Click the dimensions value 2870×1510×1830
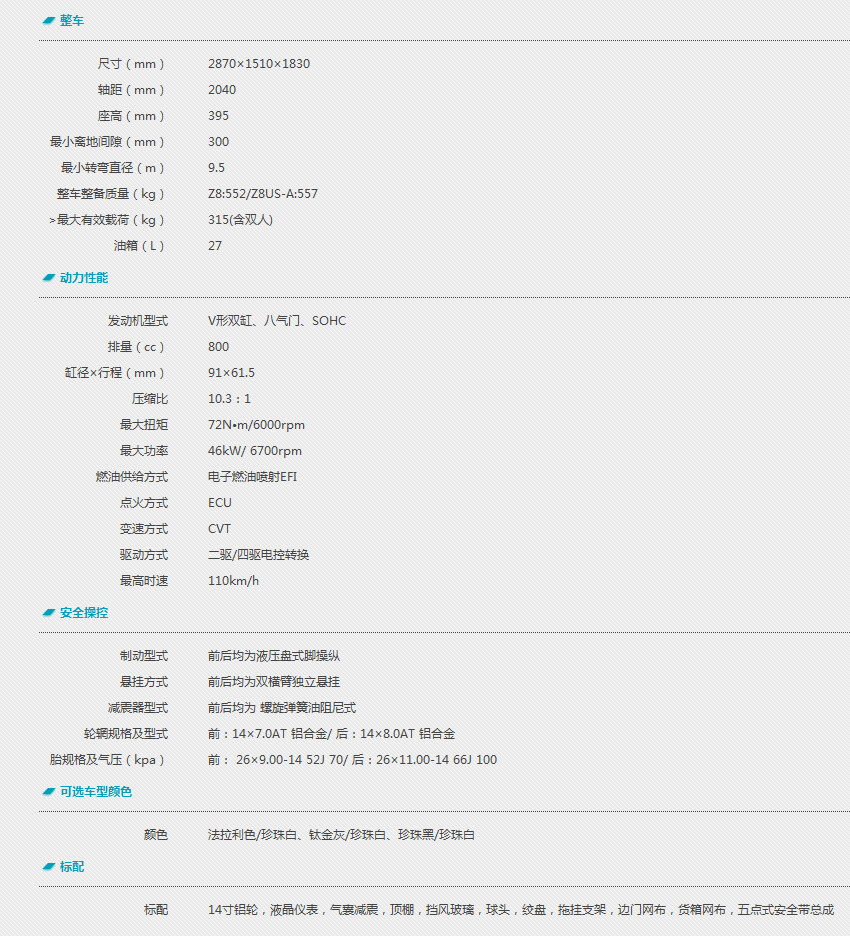 [259, 64]
